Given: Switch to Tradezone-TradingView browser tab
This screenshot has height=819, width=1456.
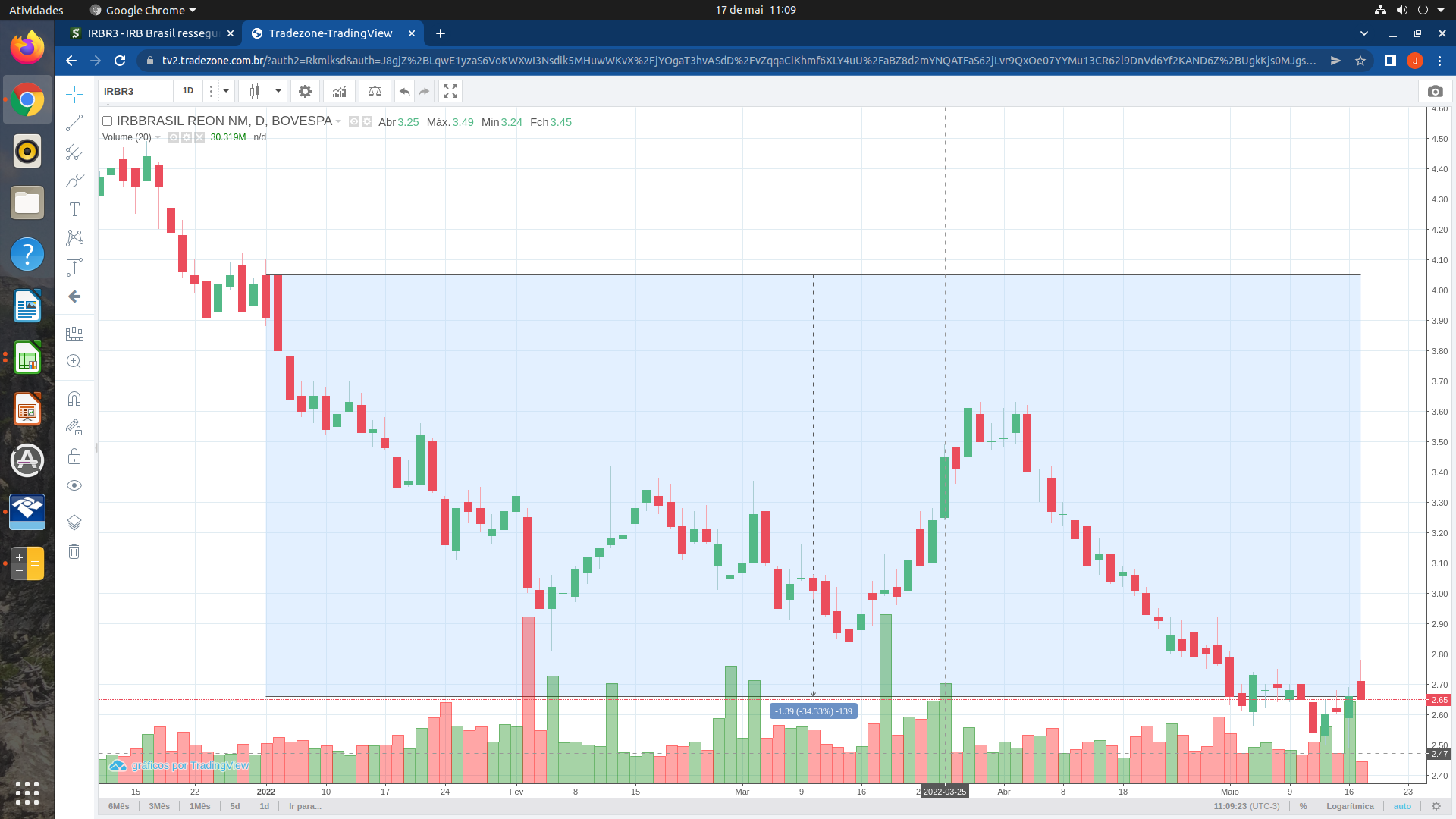Looking at the screenshot, I should point(332,33).
